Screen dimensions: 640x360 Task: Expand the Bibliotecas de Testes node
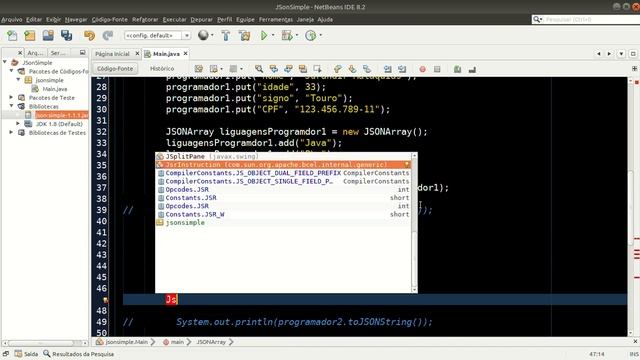click(11, 132)
